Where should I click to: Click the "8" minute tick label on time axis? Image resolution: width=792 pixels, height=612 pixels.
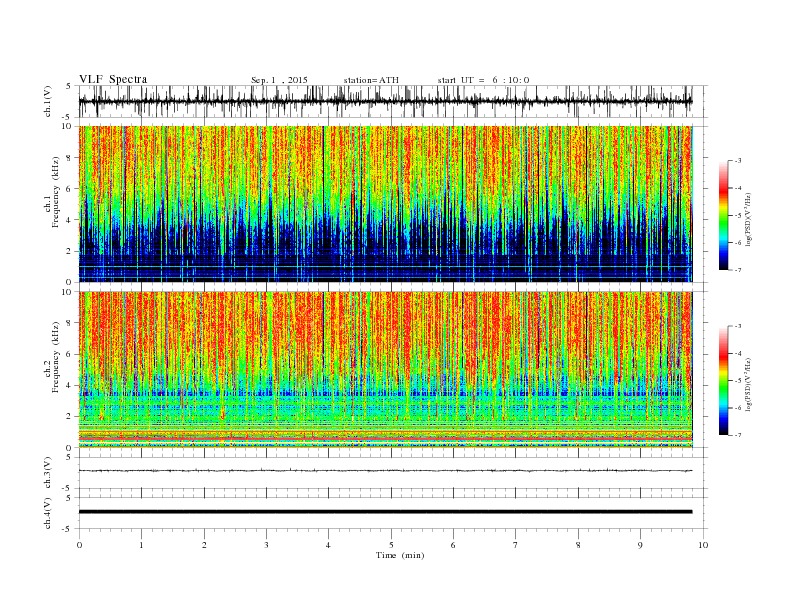(578, 545)
